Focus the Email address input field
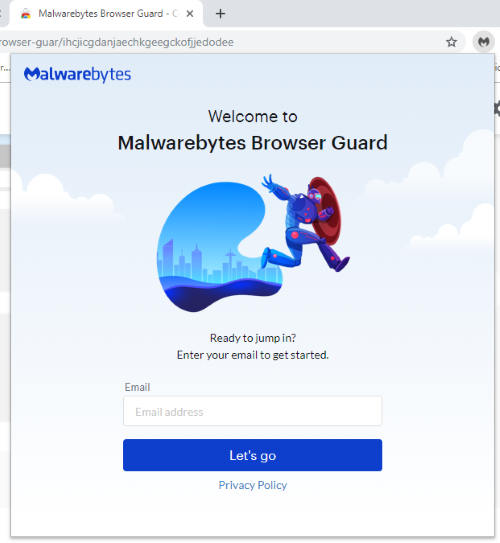500x543 pixels. [x=252, y=411]
